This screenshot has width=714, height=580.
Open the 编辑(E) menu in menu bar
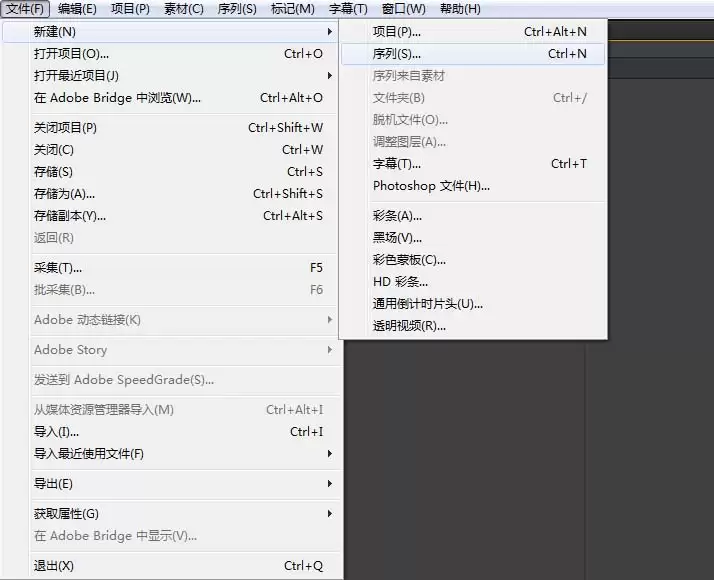tap(77, 9)
